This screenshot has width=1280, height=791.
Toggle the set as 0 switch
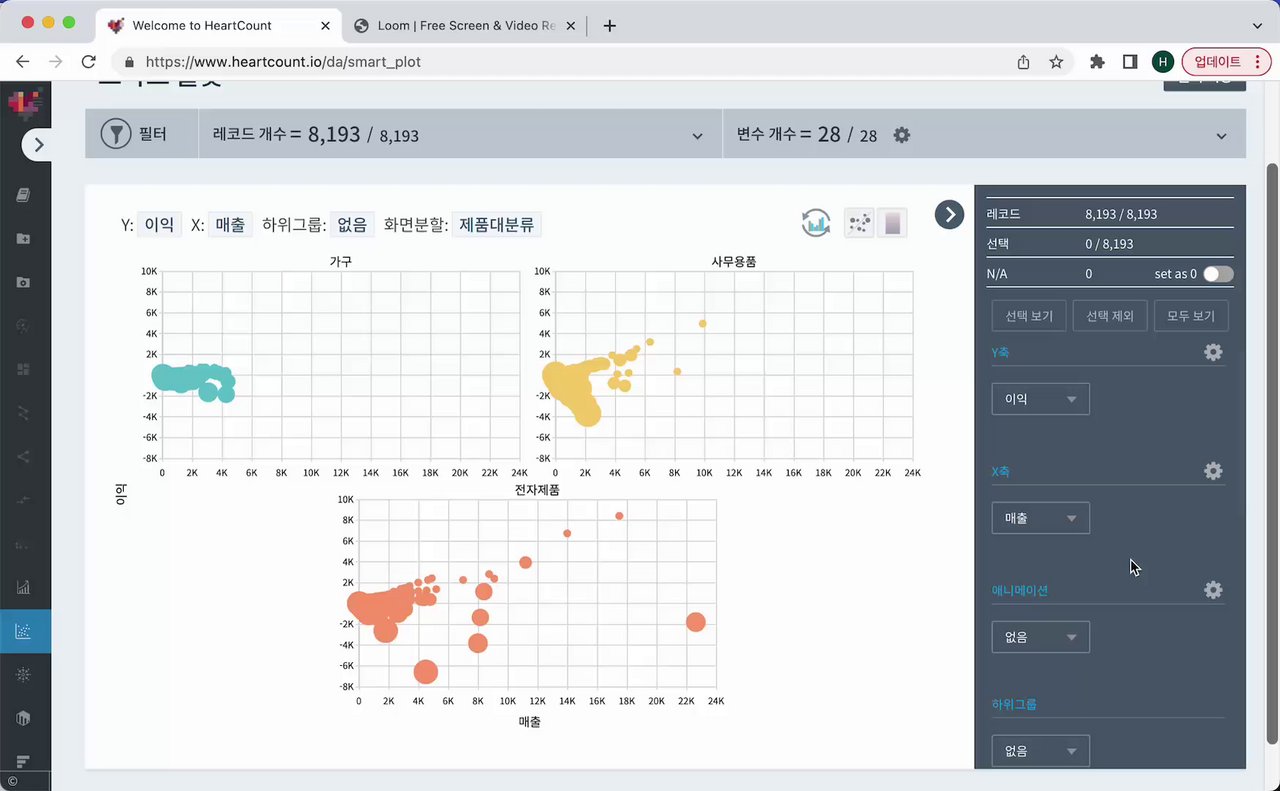click(1218, 274)
